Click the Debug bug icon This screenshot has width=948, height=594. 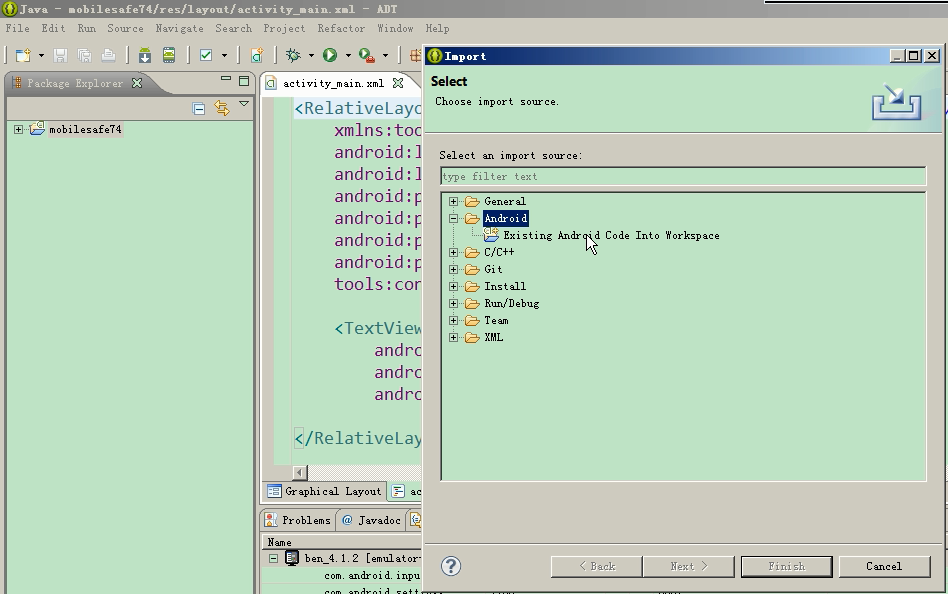294,56
